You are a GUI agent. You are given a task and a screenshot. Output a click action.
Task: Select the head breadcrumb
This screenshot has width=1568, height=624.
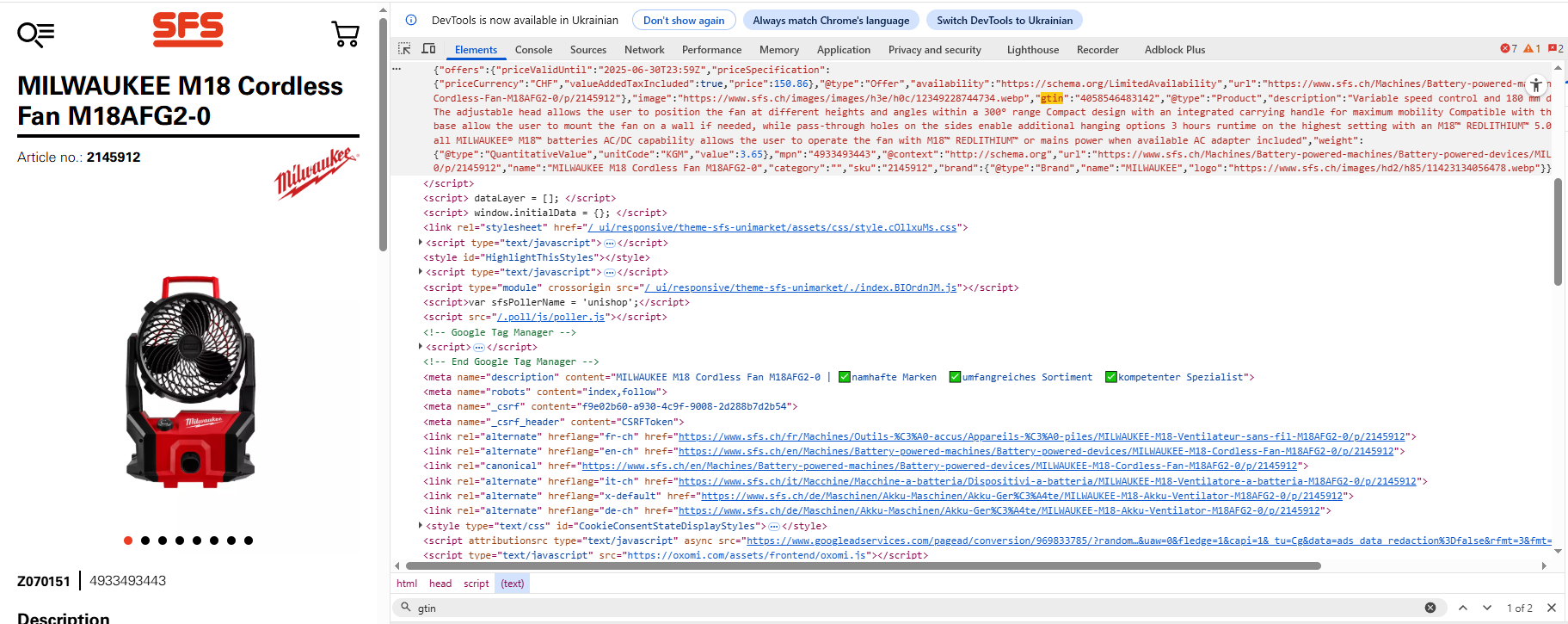(x=440, y=584)
